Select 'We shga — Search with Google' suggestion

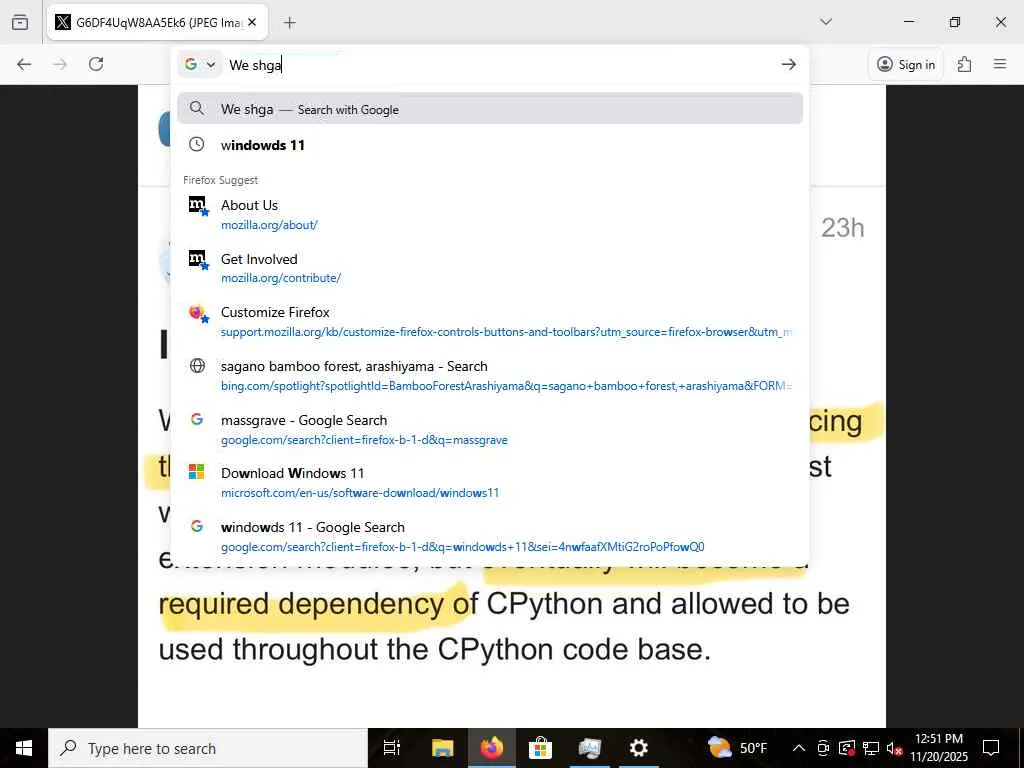[x=490, y=109]
